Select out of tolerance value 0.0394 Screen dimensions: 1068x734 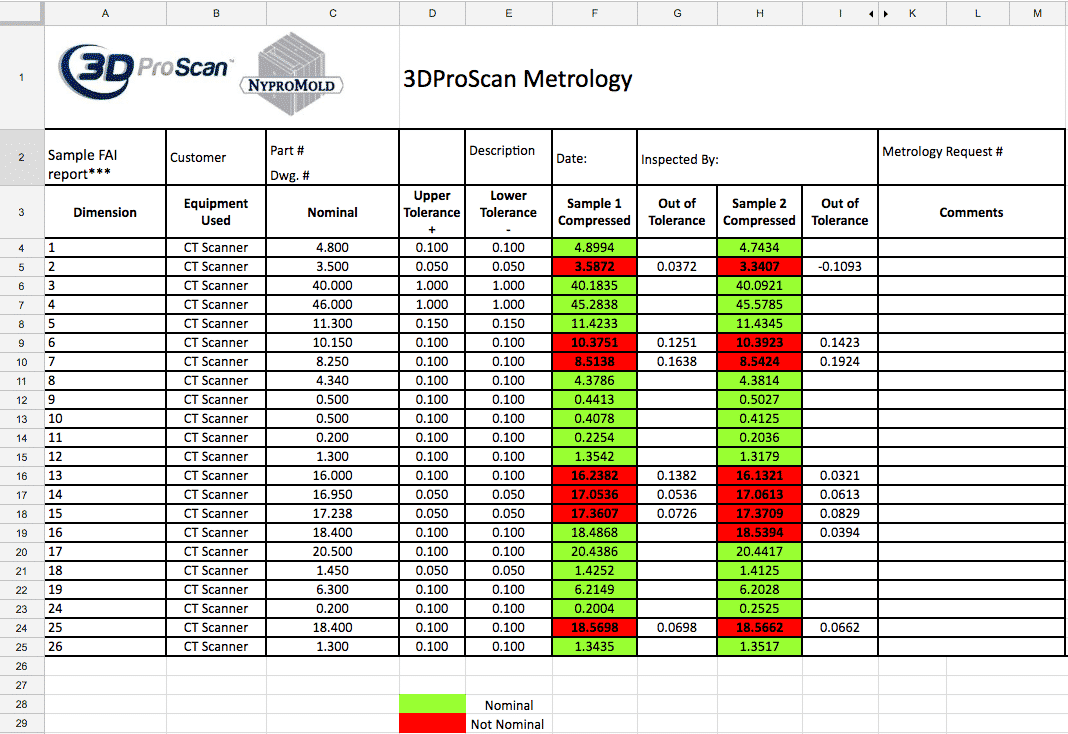[840, 533]
